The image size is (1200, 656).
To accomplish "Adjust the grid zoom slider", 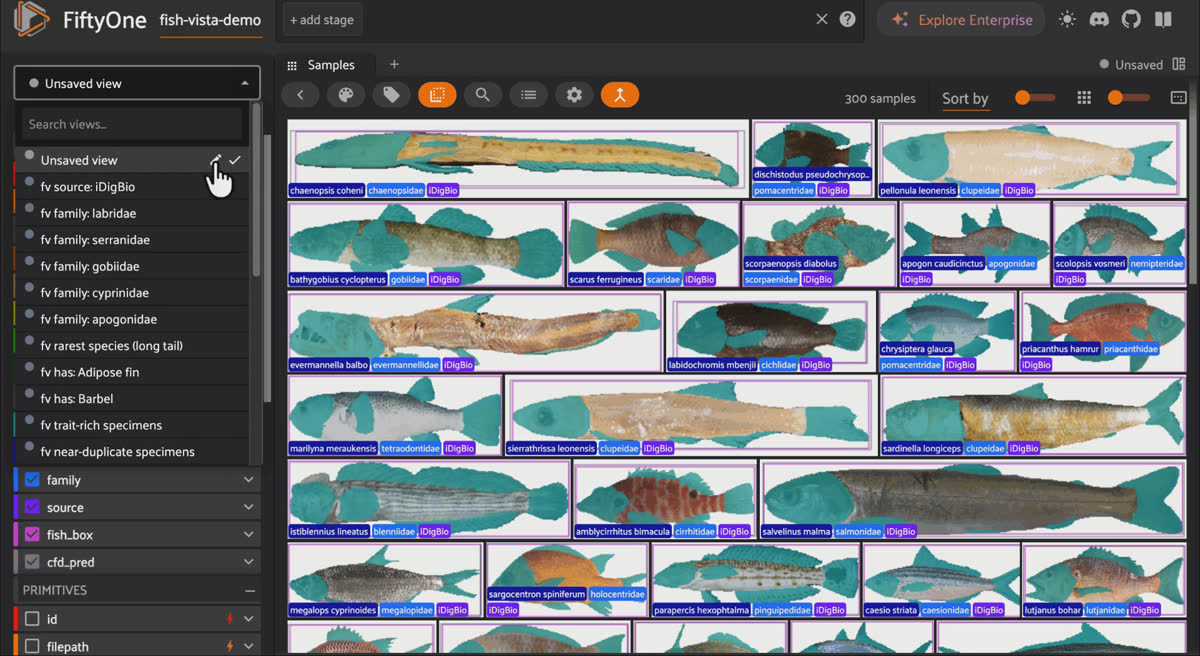I will pyautogui.click(x=1128, y=97).
